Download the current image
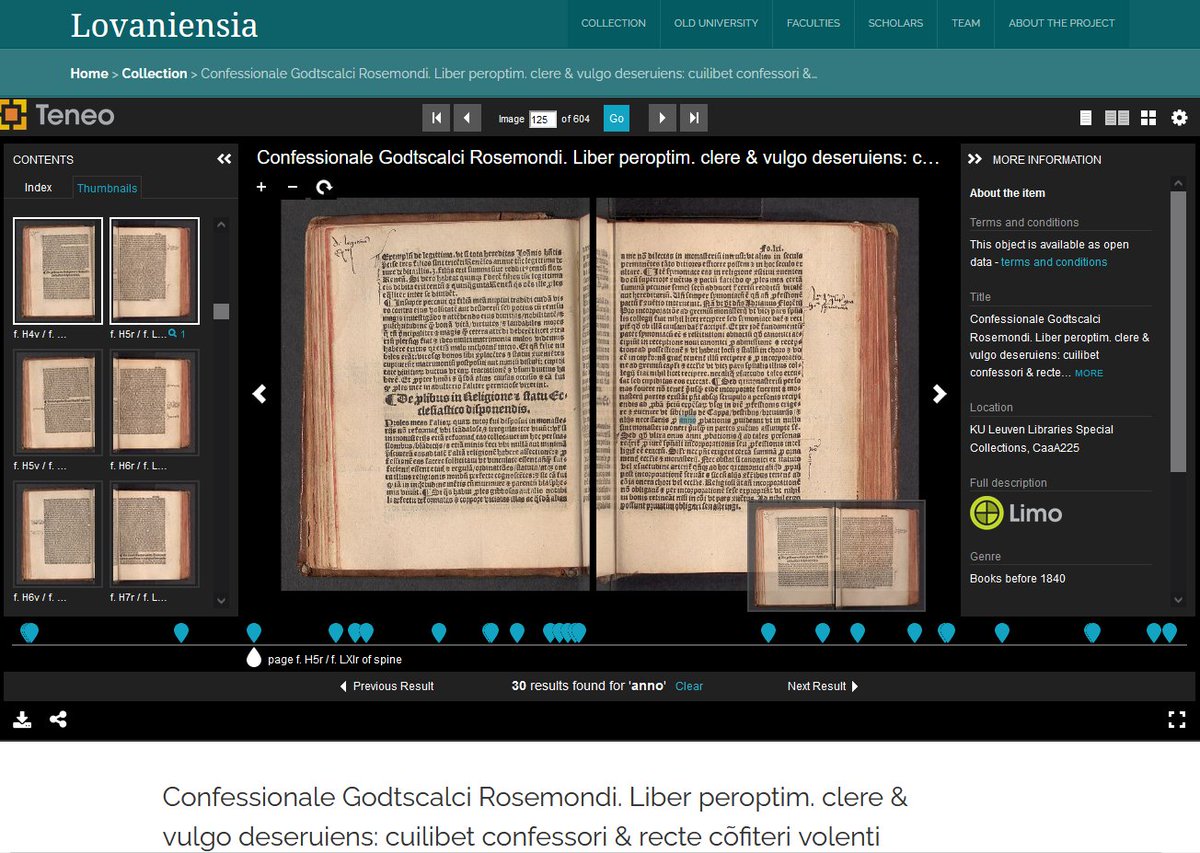Screen dimensions: 1200x853 (22, 719)
